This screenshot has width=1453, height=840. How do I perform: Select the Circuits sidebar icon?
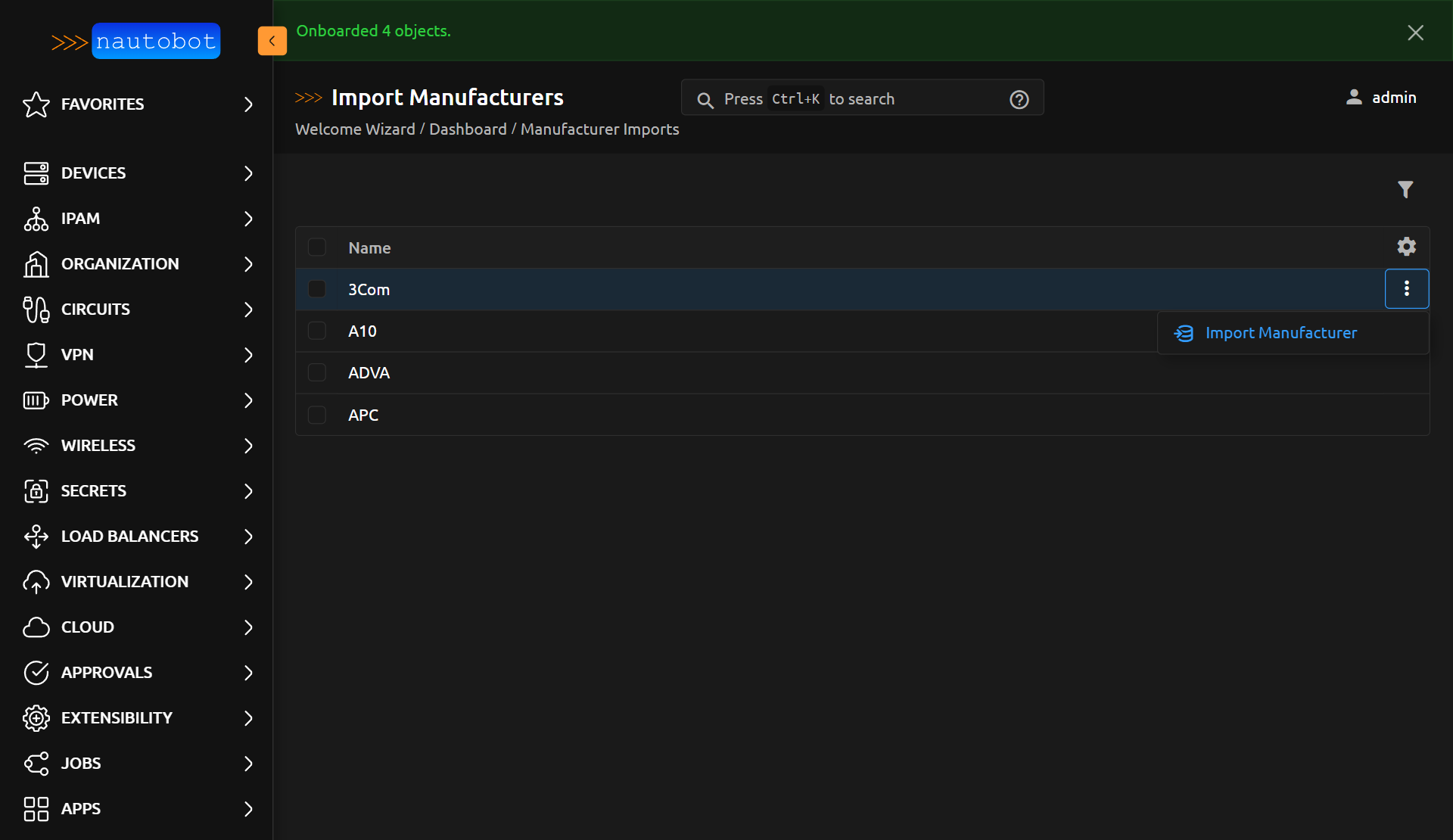coord(36,310)
